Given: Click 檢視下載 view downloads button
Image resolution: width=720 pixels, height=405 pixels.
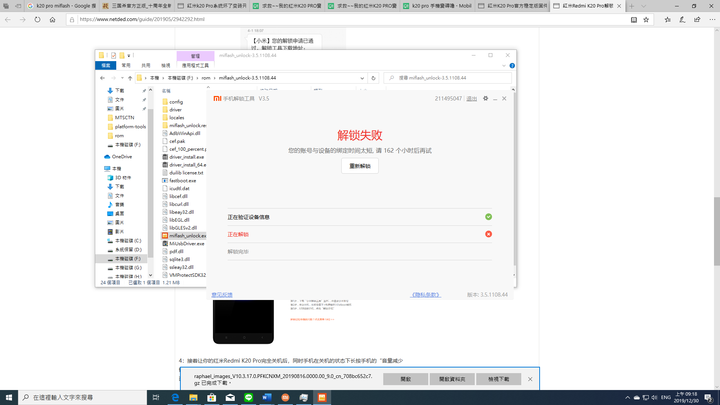Looking at the screenshot, I should (498, 379).
